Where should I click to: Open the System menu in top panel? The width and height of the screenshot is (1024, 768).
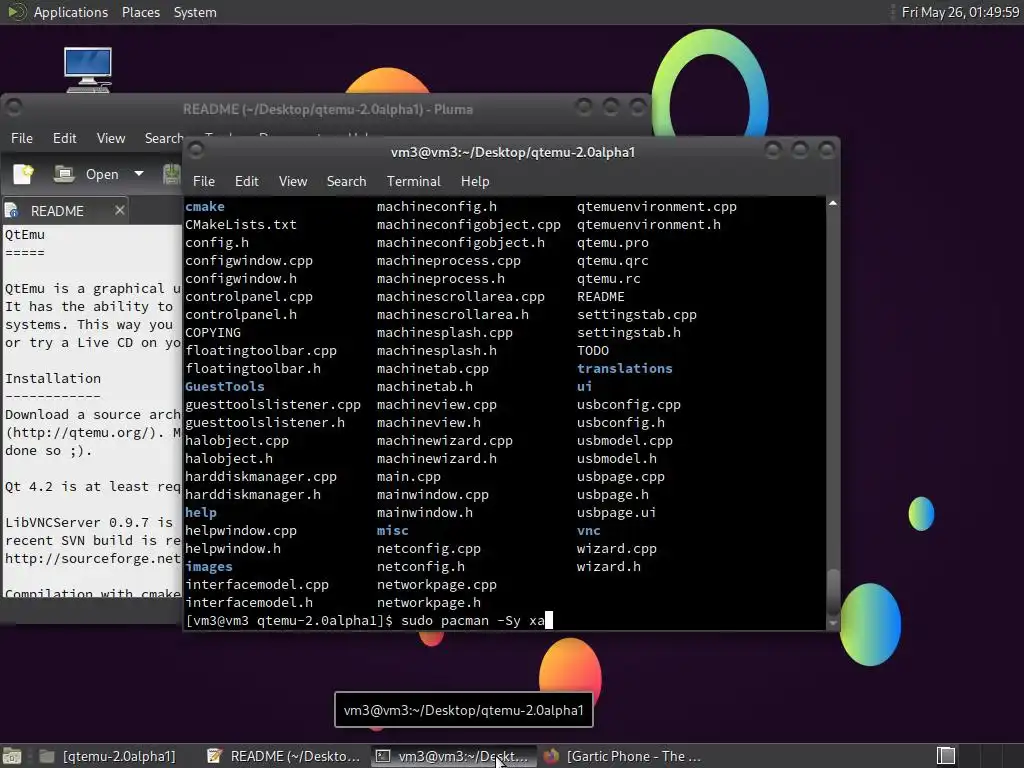coord(195,12)
